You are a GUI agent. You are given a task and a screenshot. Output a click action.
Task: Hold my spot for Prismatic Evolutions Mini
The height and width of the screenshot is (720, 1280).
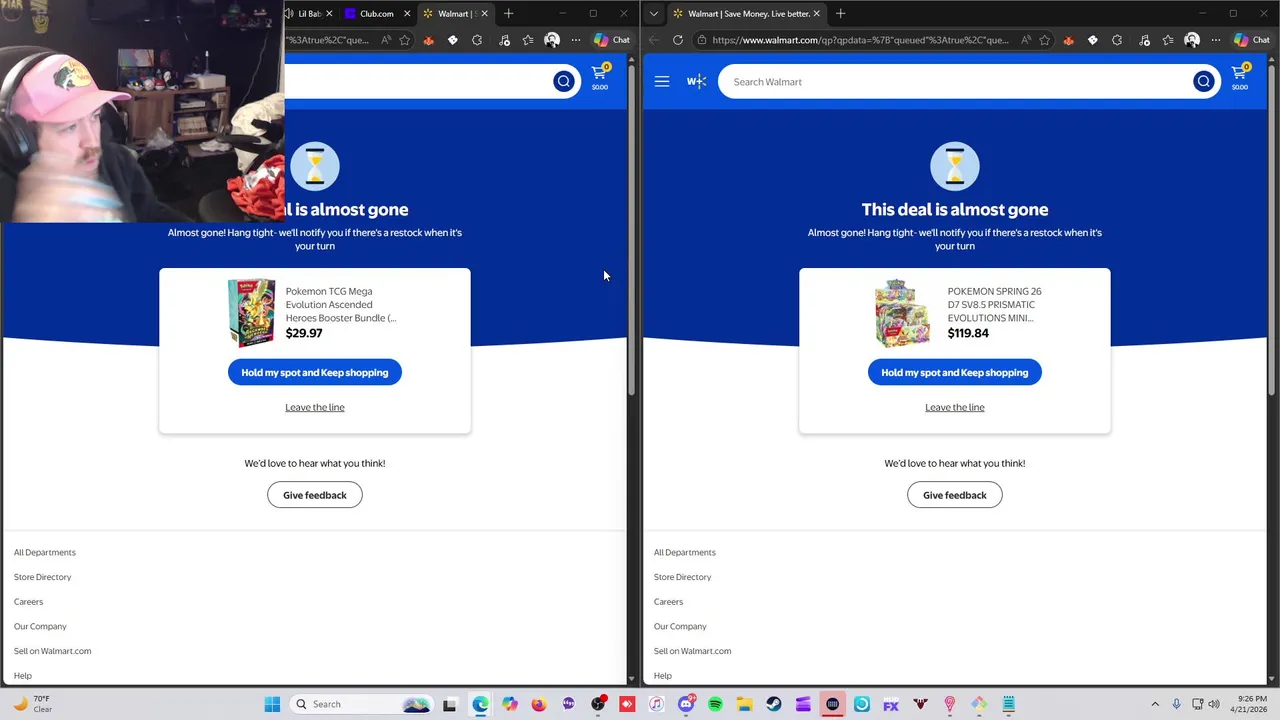(955, 373)
